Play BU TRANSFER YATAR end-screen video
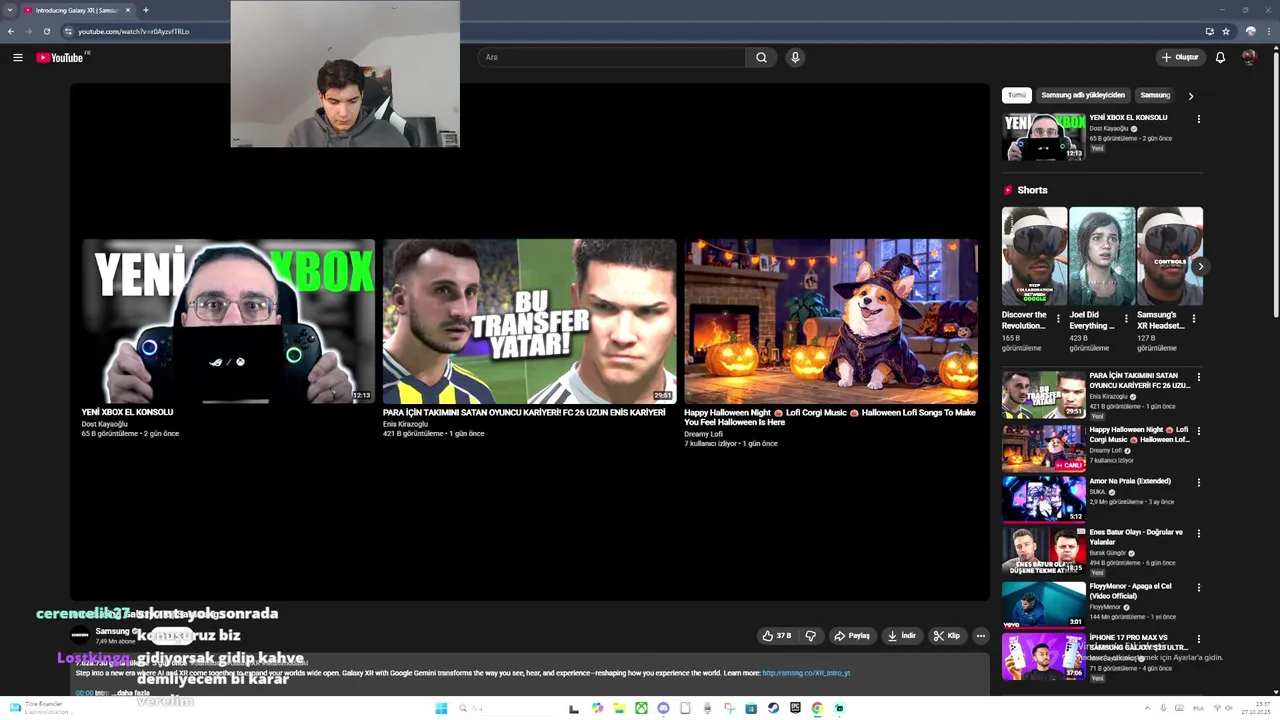This screenshot has height=720, width=1280. coord(529,321)
